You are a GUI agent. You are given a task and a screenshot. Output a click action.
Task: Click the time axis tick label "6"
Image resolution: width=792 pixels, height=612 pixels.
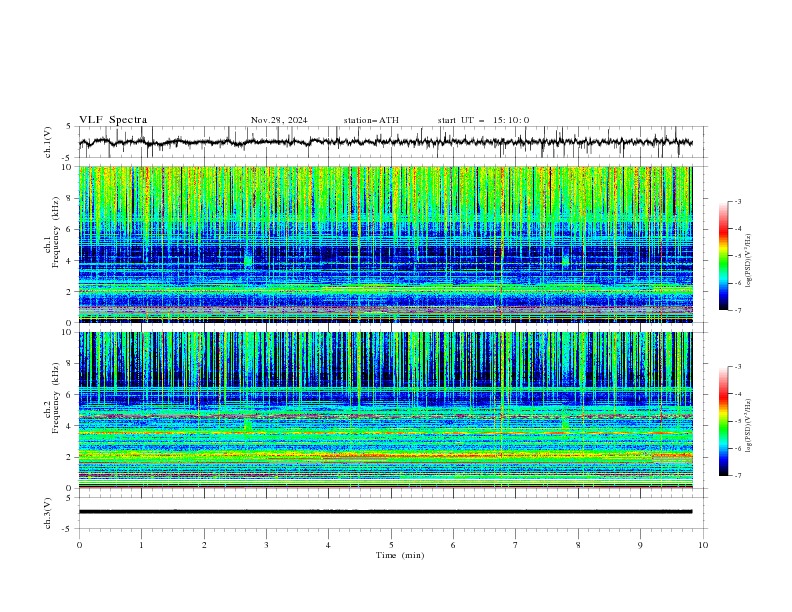click(453, 545)
